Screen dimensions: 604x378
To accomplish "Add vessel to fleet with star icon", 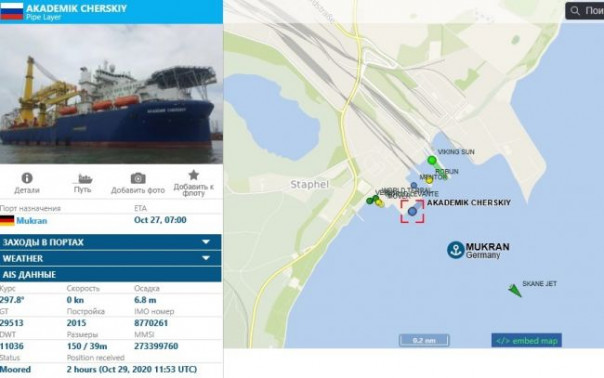I will pos(193,175).
